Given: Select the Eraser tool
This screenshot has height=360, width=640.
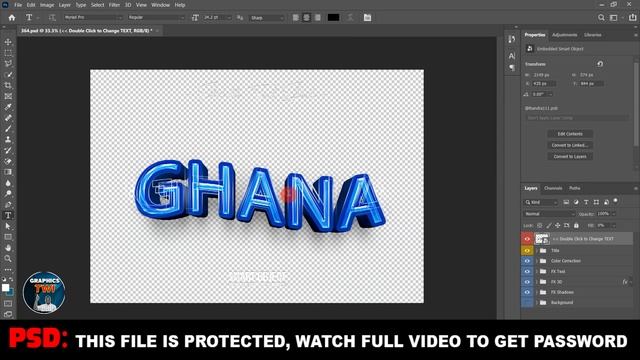Looking at the screenshot, I should coord(8,161).
